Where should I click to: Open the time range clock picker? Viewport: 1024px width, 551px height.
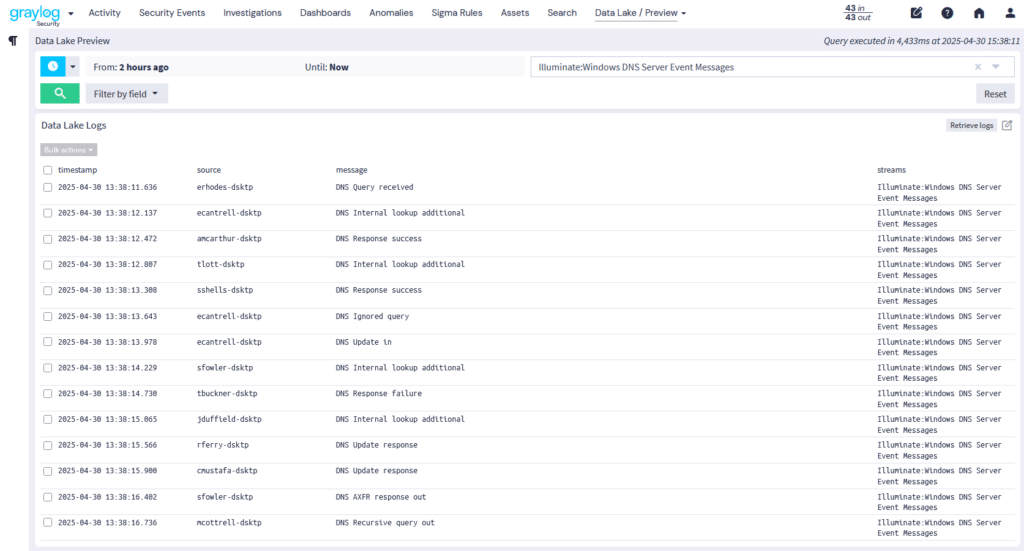tap(52, 67)
